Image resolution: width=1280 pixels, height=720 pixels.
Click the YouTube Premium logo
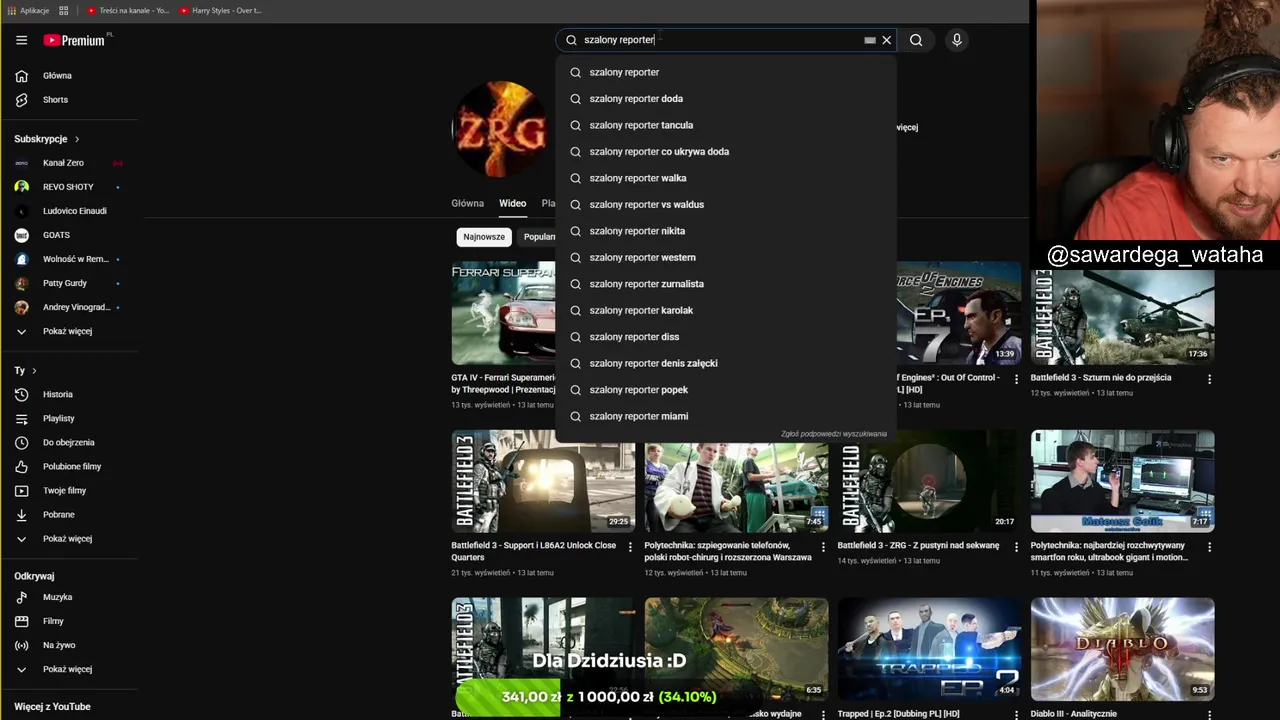78,40
